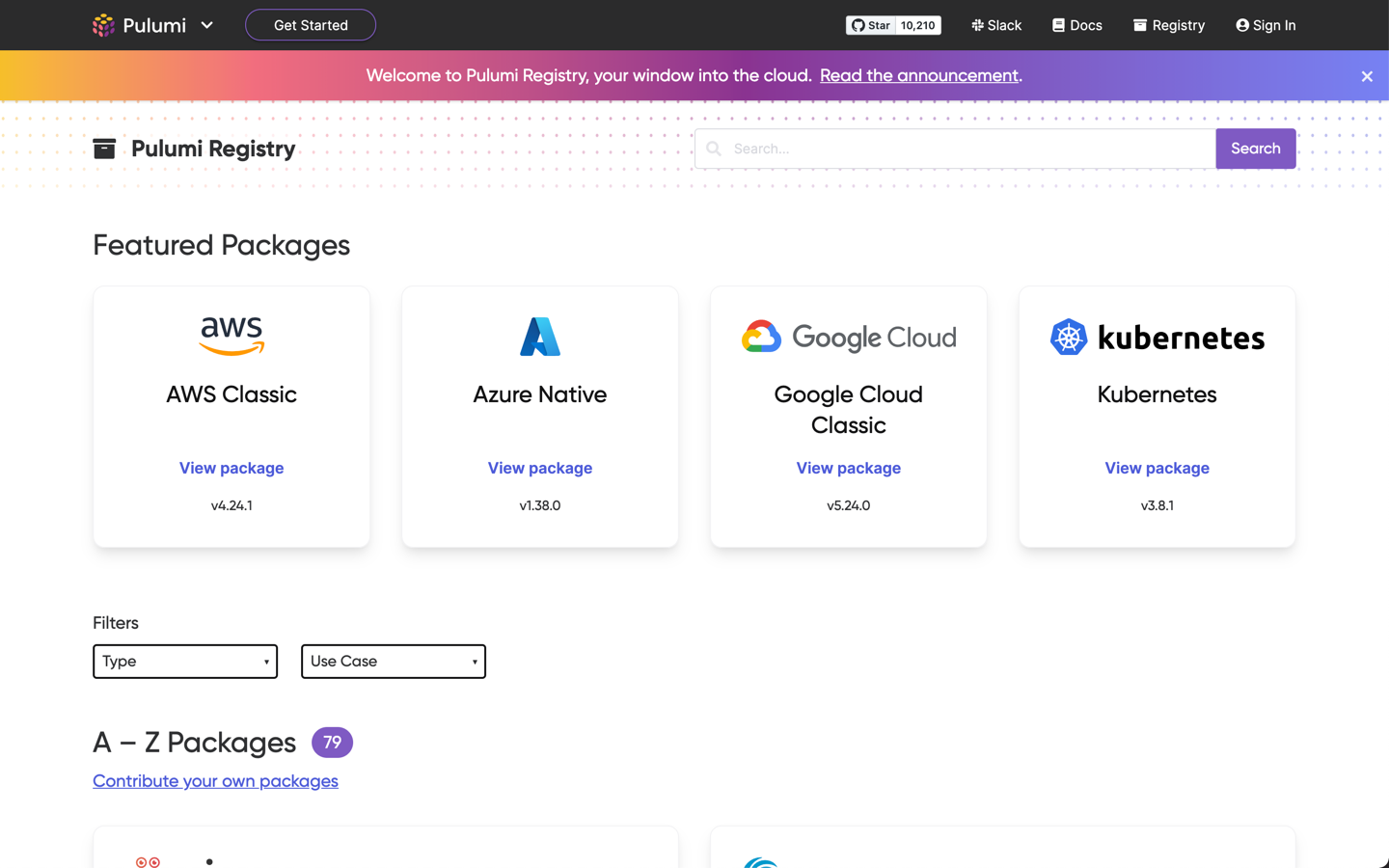Click the Featured Packages heading
Screen dimensions: 1389x868
click(x=221, y=245)
